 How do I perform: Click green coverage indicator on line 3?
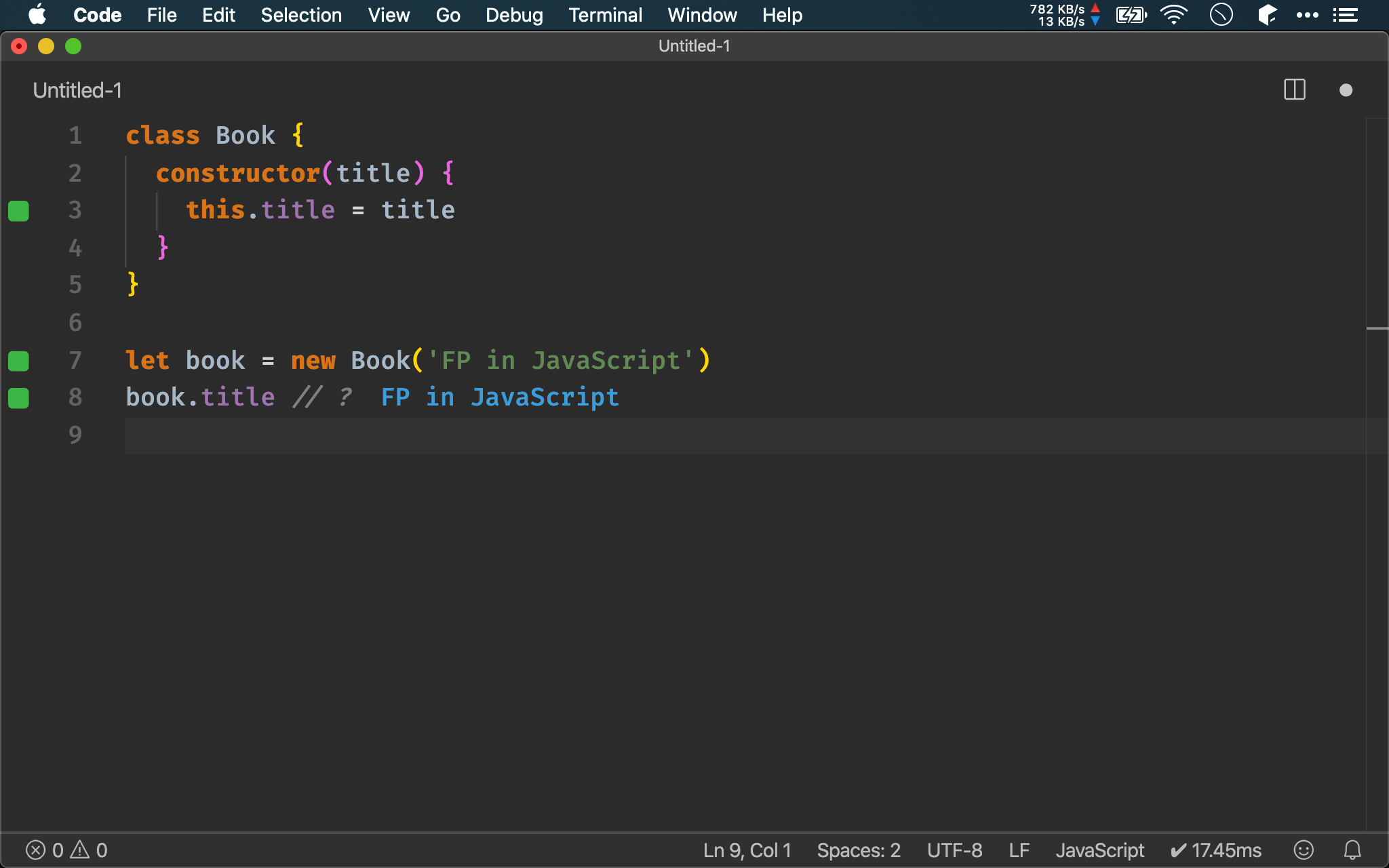tap(18, 211)
